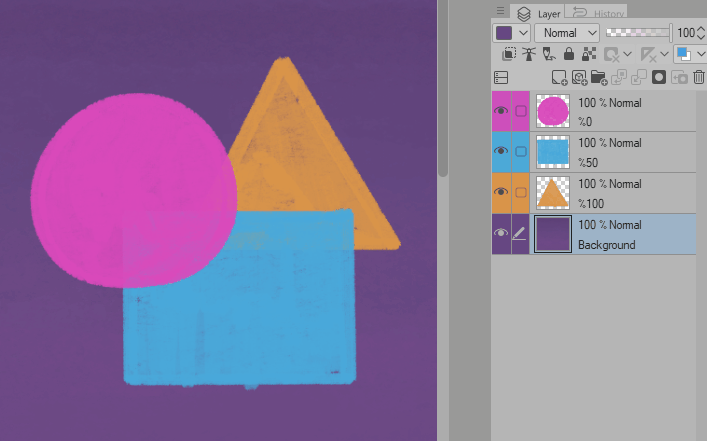Create a new layer folder

(x=599, y=78)
